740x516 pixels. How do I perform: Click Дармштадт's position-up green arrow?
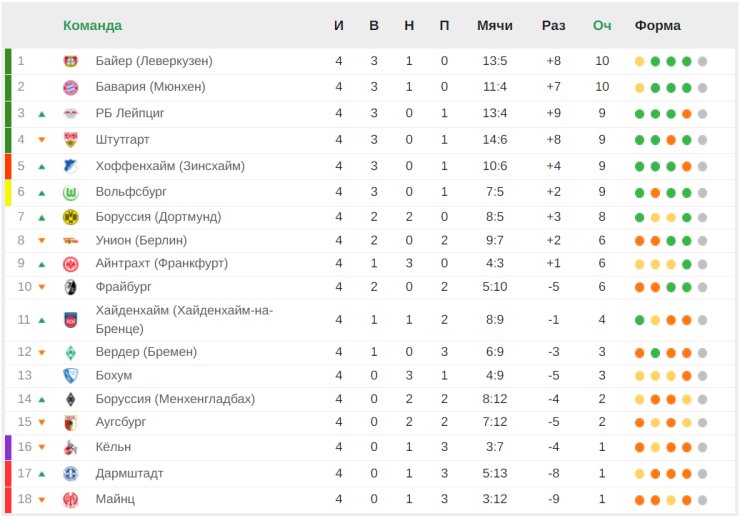tap(42, 473)
